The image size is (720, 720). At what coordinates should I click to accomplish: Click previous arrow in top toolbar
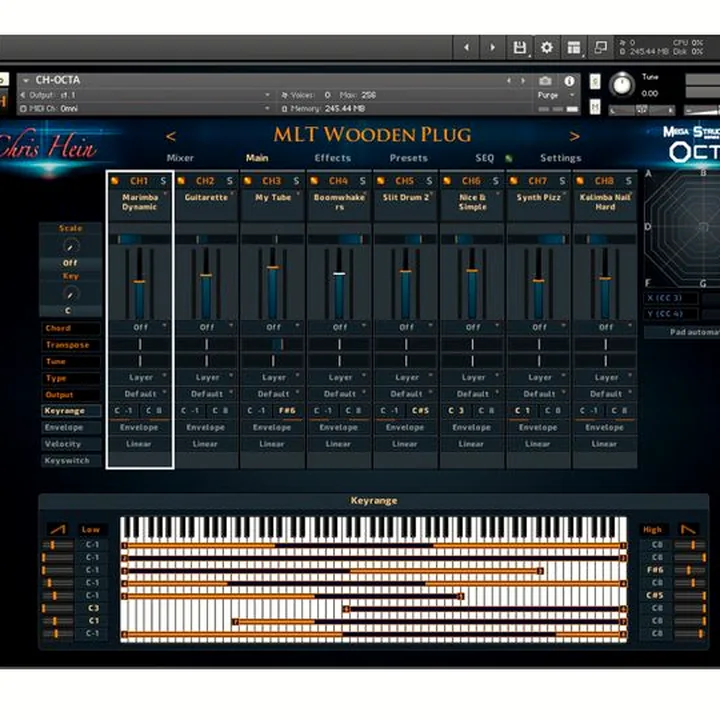click(x=467, y=47)
